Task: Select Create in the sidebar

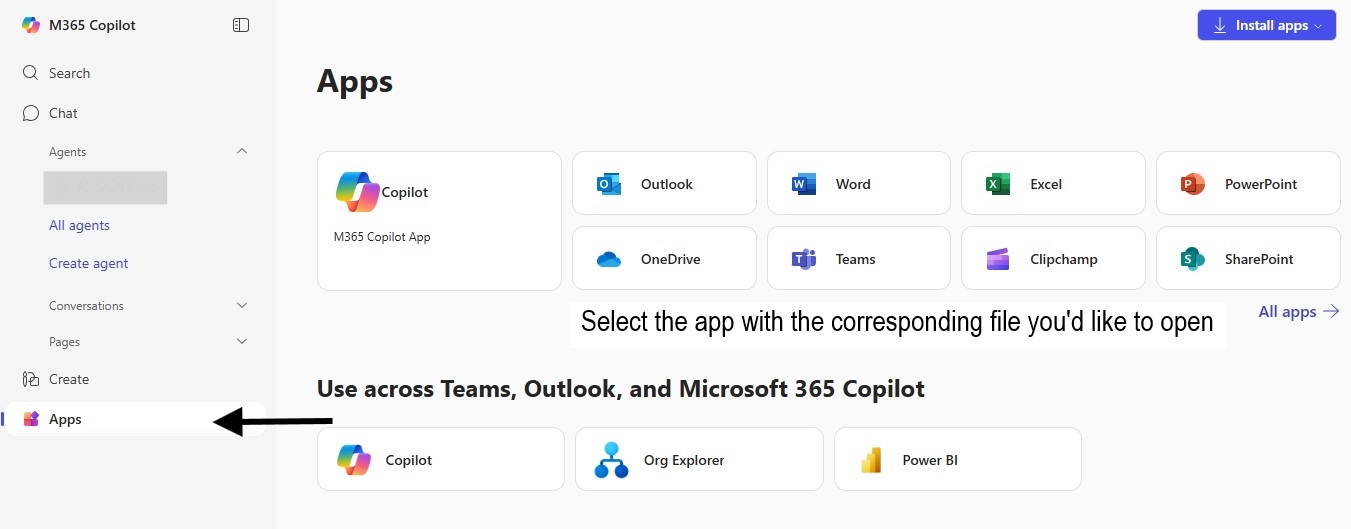Action: click(68, 379)
